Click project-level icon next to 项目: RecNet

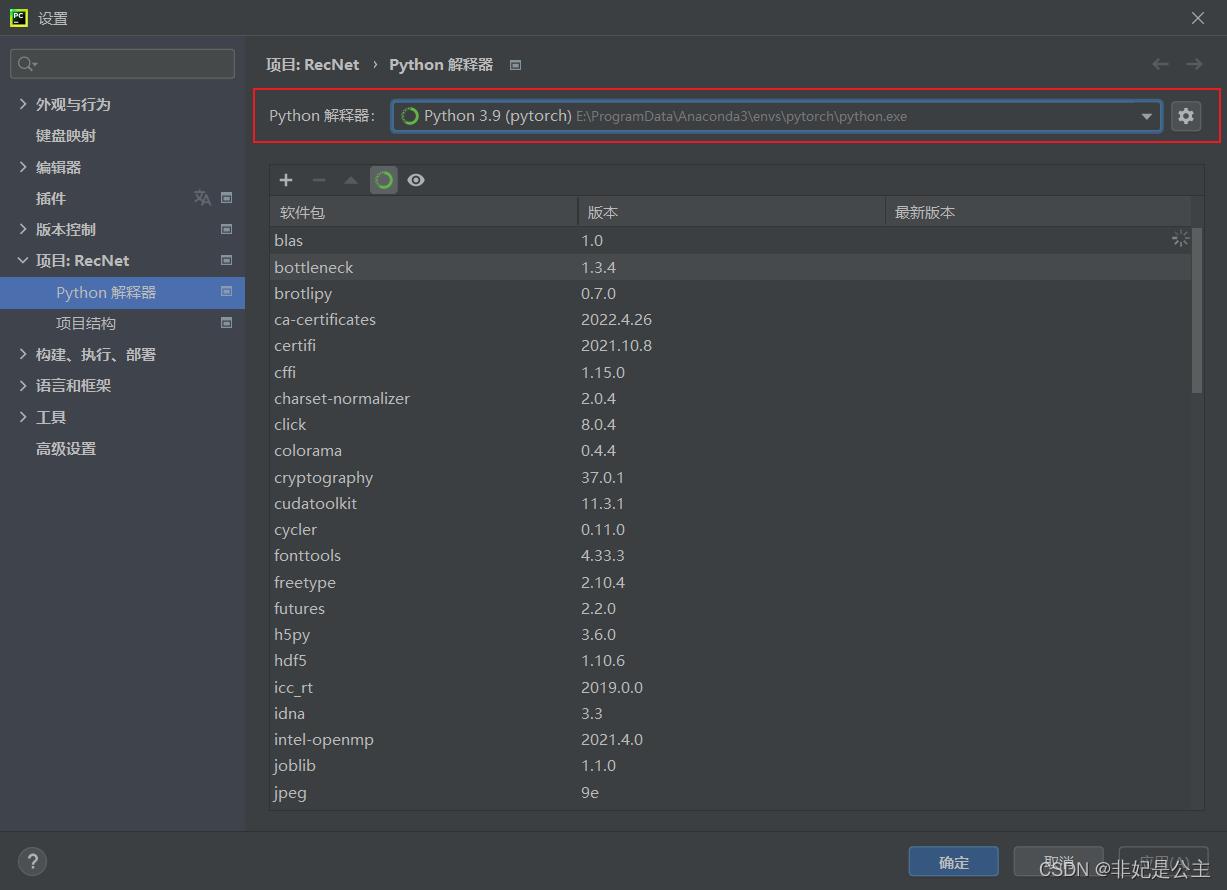pos(226,260)
